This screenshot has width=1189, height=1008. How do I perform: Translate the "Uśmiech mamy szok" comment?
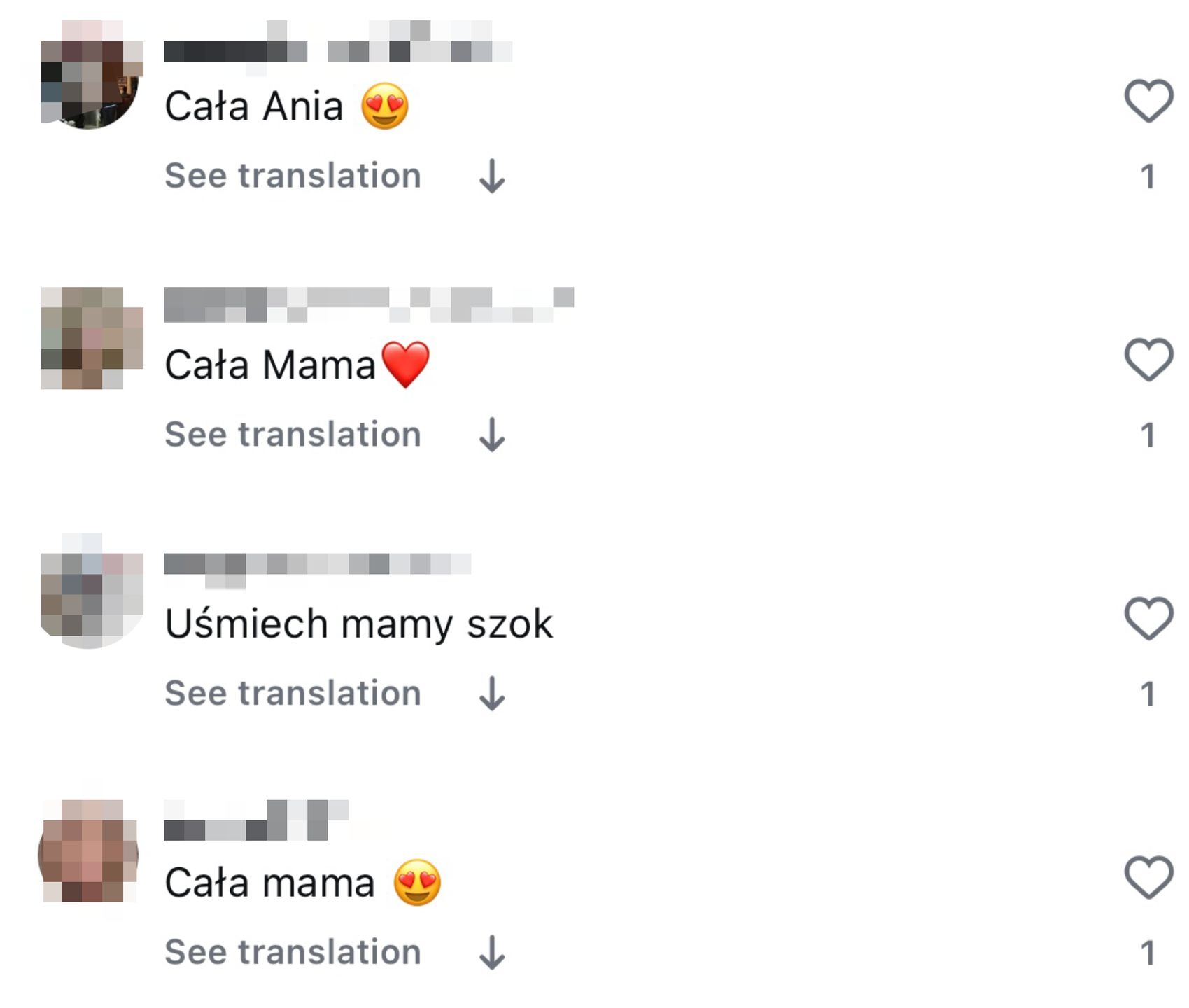click(293, 694)
